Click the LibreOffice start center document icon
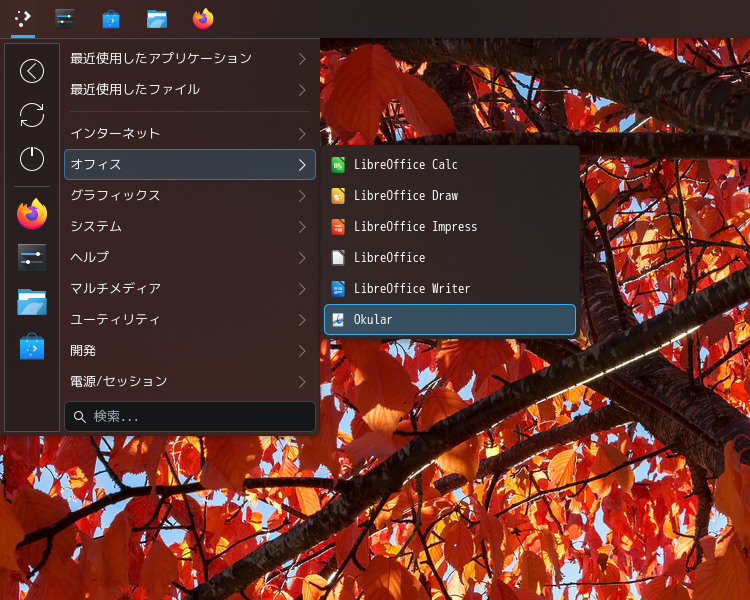Screen dimensions: 750x600 tap(338, 257)
